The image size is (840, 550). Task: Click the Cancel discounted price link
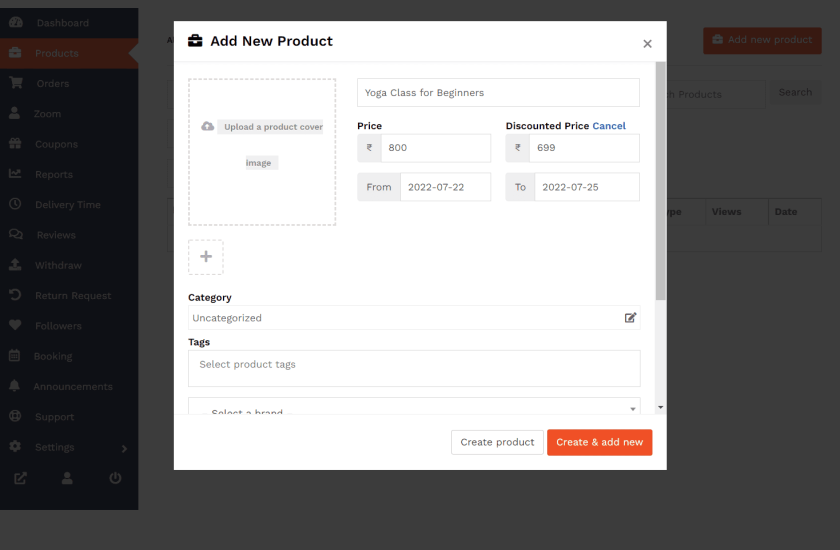point(609,126)
